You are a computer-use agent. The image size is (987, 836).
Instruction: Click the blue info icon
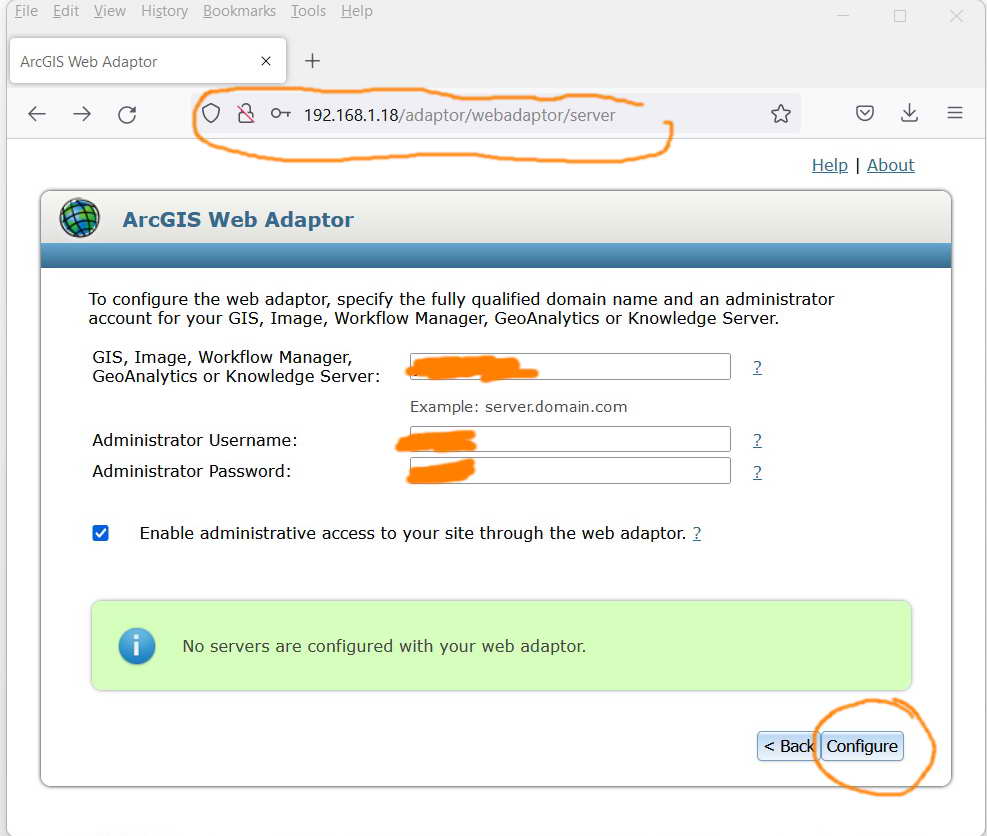(x=137, y=646)
